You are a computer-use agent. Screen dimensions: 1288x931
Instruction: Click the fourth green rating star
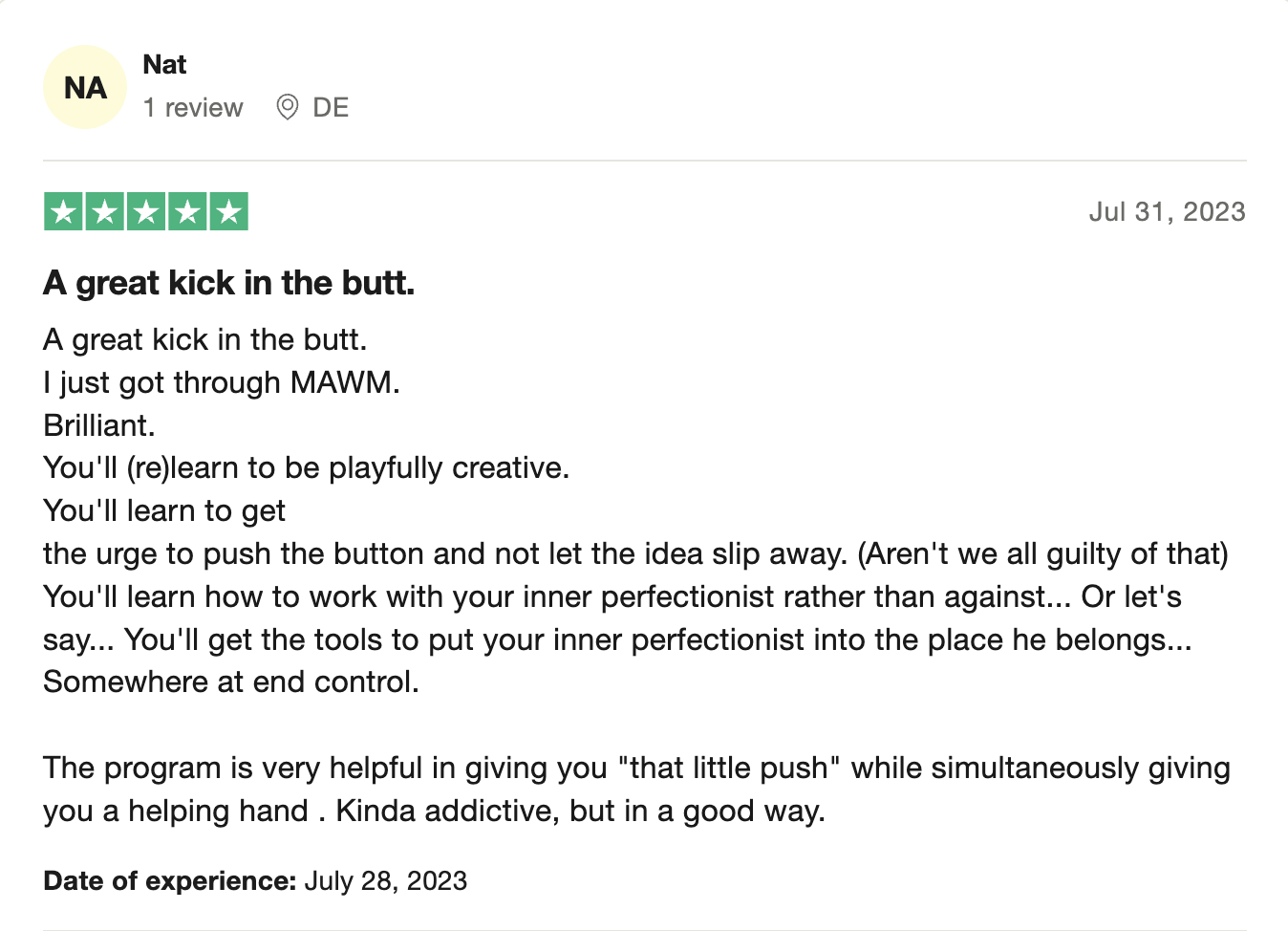[187, 211]
